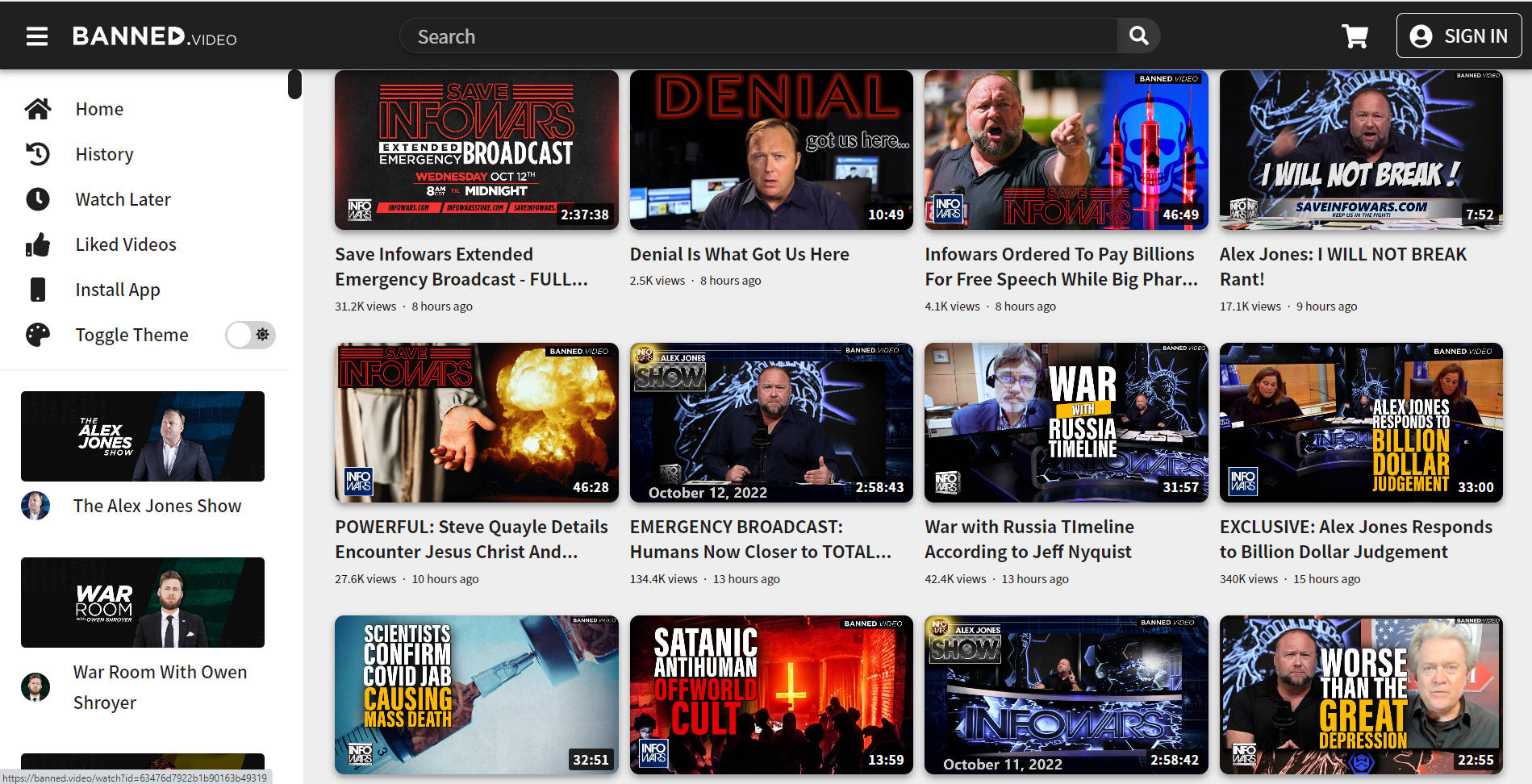Click the Liked Videos thumbs-up icon
Screen dimensions: 1532x784
38,244
